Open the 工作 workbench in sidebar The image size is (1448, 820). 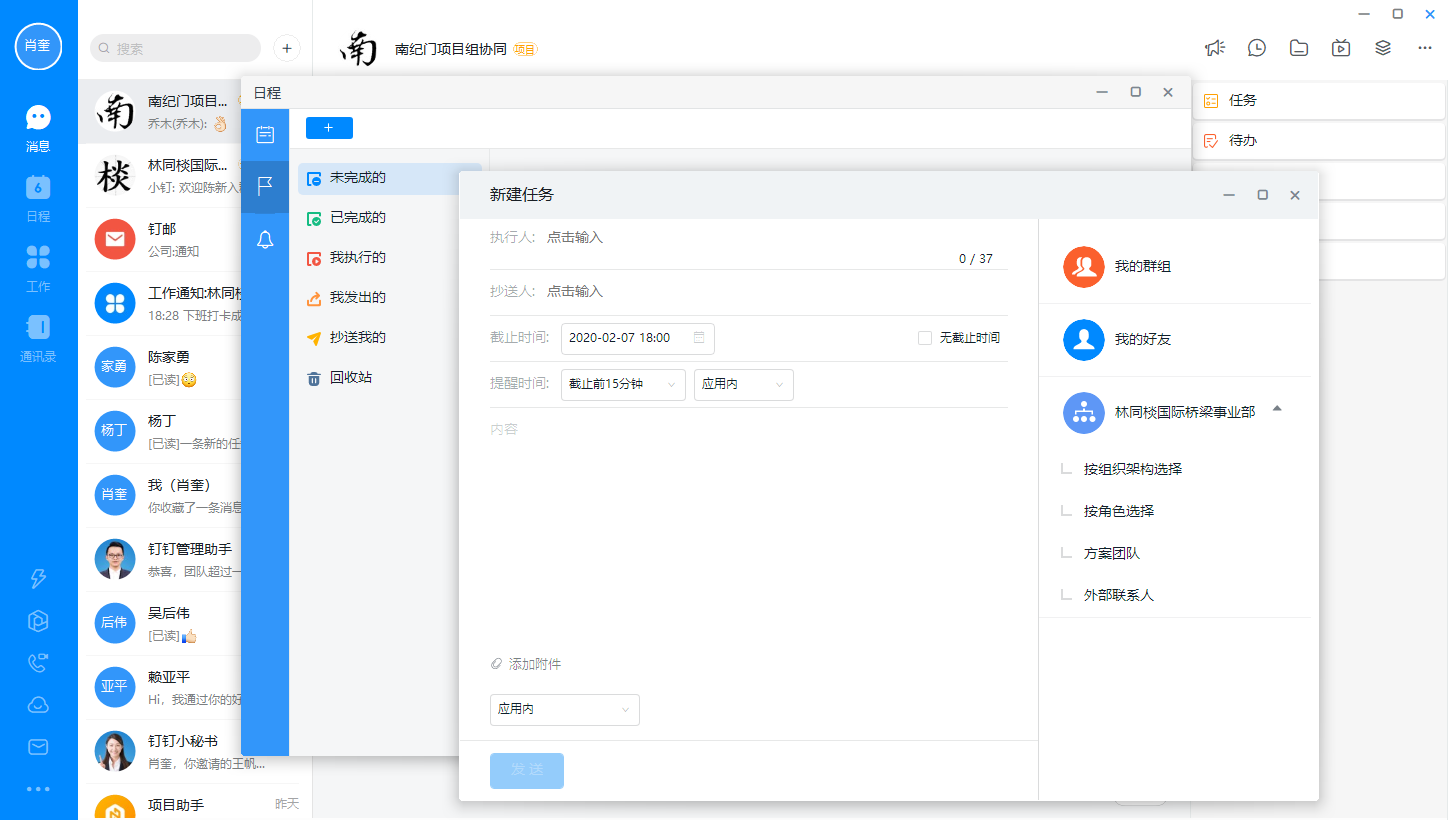pos(38,268)
